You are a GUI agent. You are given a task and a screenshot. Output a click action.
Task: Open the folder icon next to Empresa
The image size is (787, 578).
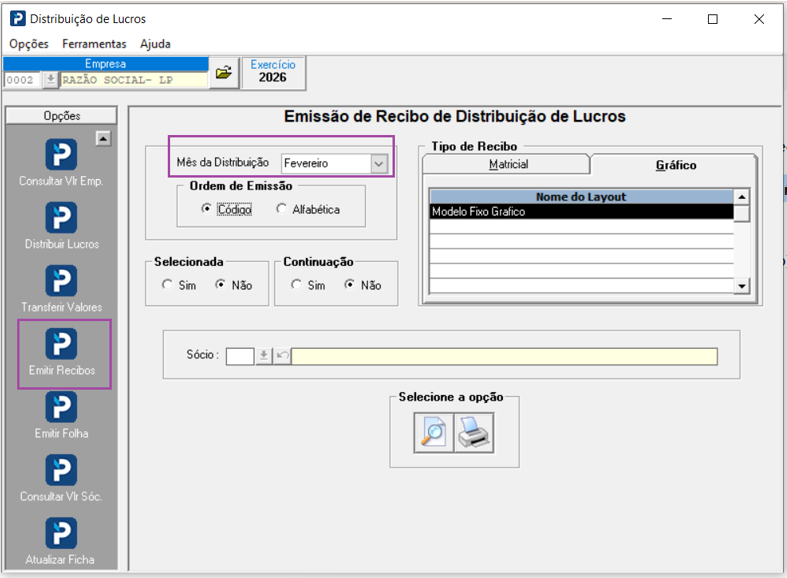[224, 73]
